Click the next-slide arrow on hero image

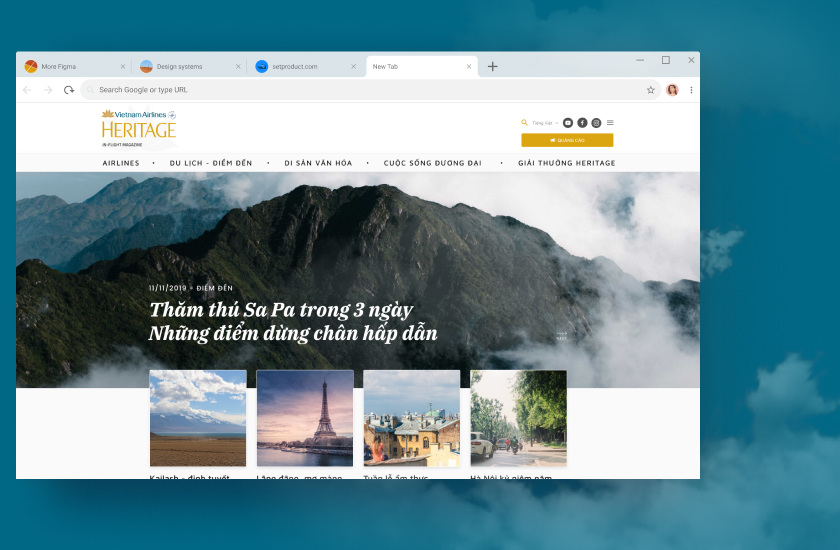click(561, 335)
